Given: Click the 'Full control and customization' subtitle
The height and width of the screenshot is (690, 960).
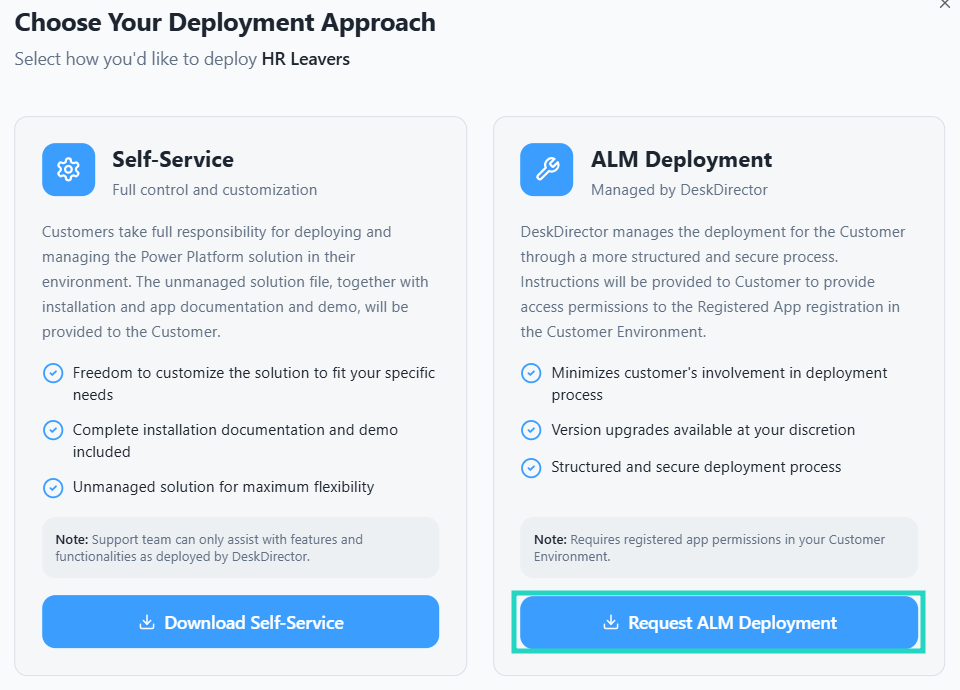Looking at the screenshot, I should click(x=214, y=190).
